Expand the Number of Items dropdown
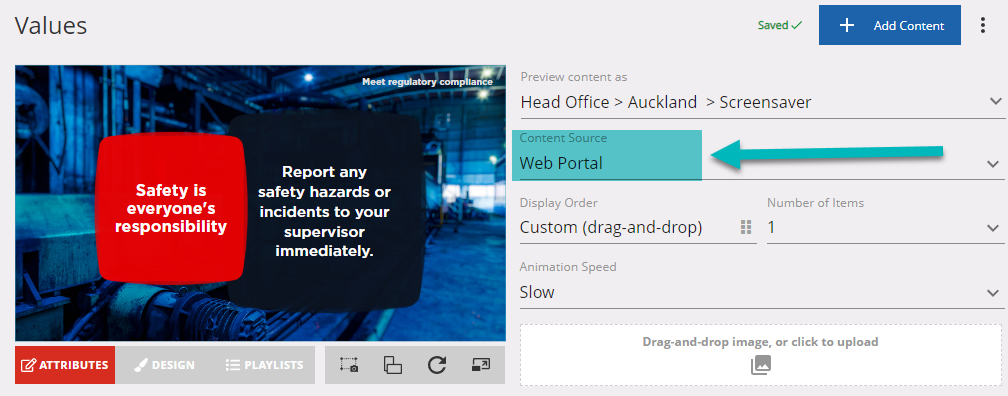This screenshot has height=396, width=1008. point(885,228)
